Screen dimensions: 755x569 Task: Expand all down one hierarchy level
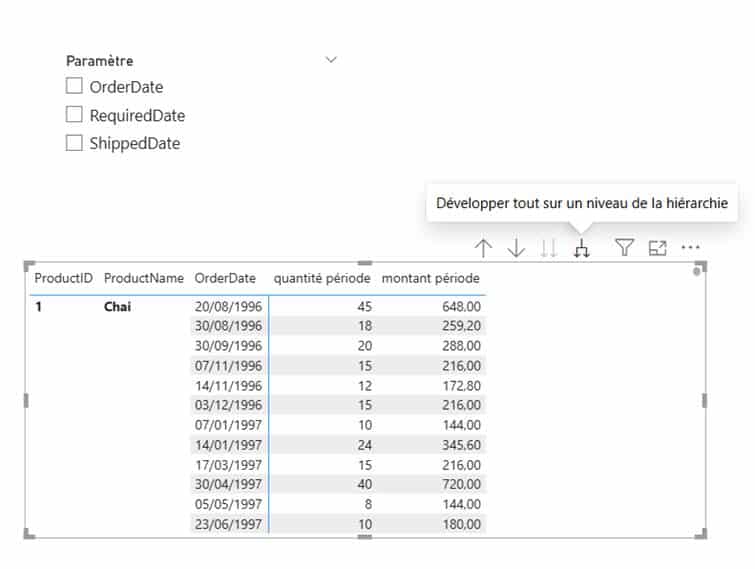coord(582,249)
